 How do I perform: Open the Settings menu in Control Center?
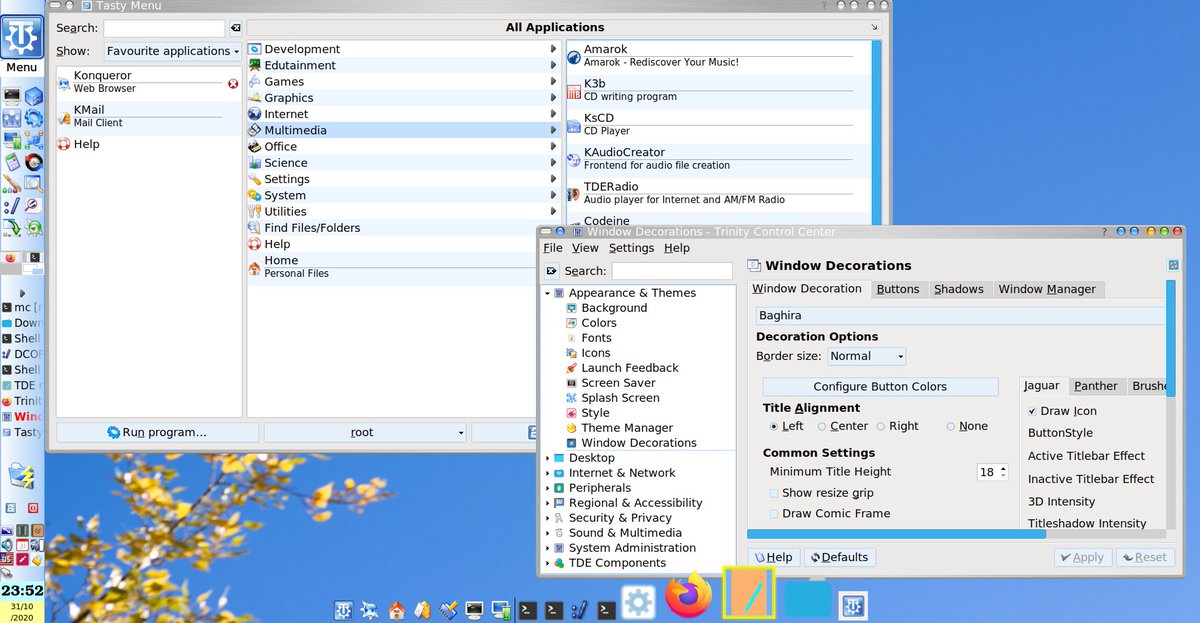pyautogui.click(x=631, y=248)
